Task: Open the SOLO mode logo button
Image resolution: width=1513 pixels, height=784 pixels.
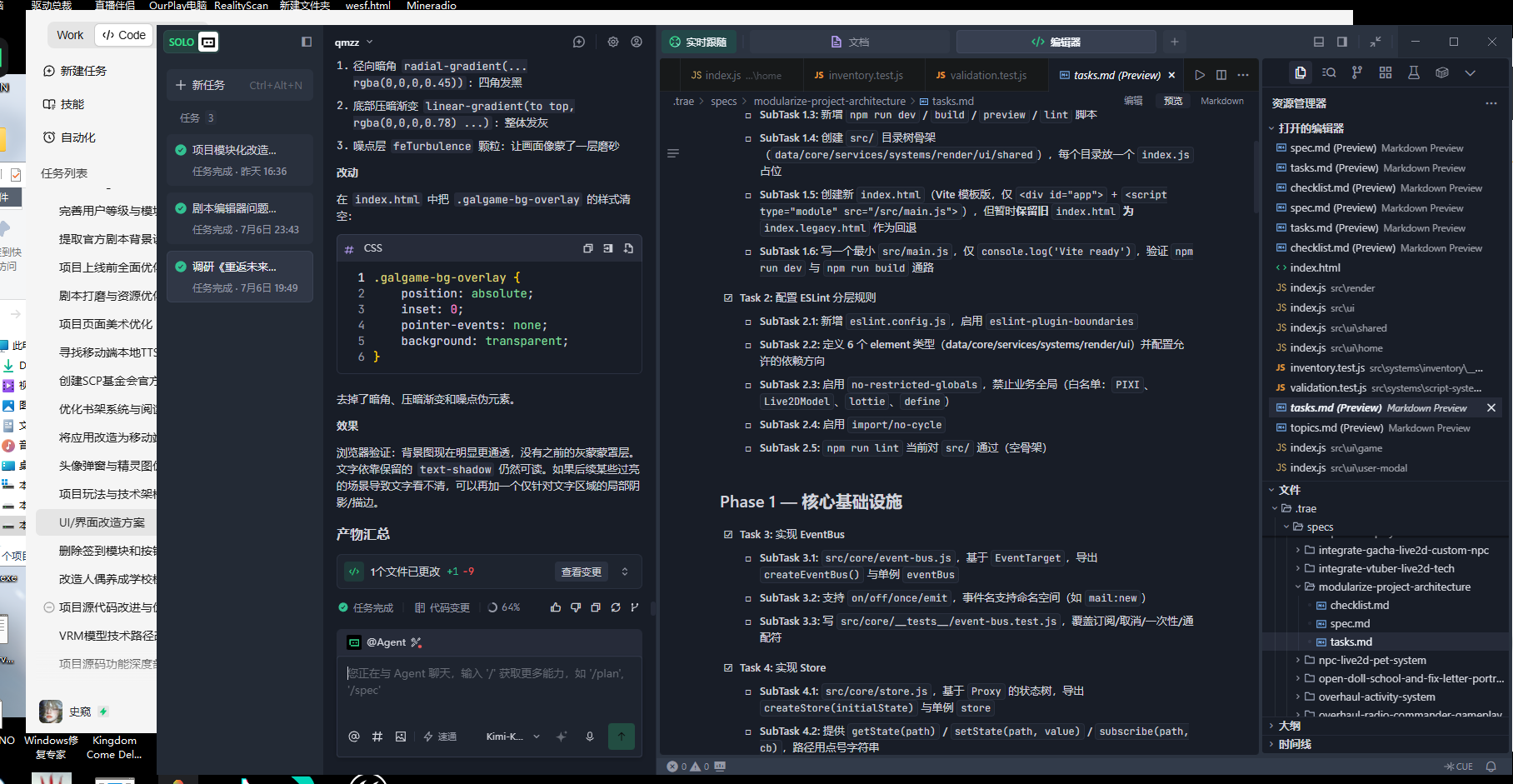Action: pyautogui.click(x=192, y=42)
